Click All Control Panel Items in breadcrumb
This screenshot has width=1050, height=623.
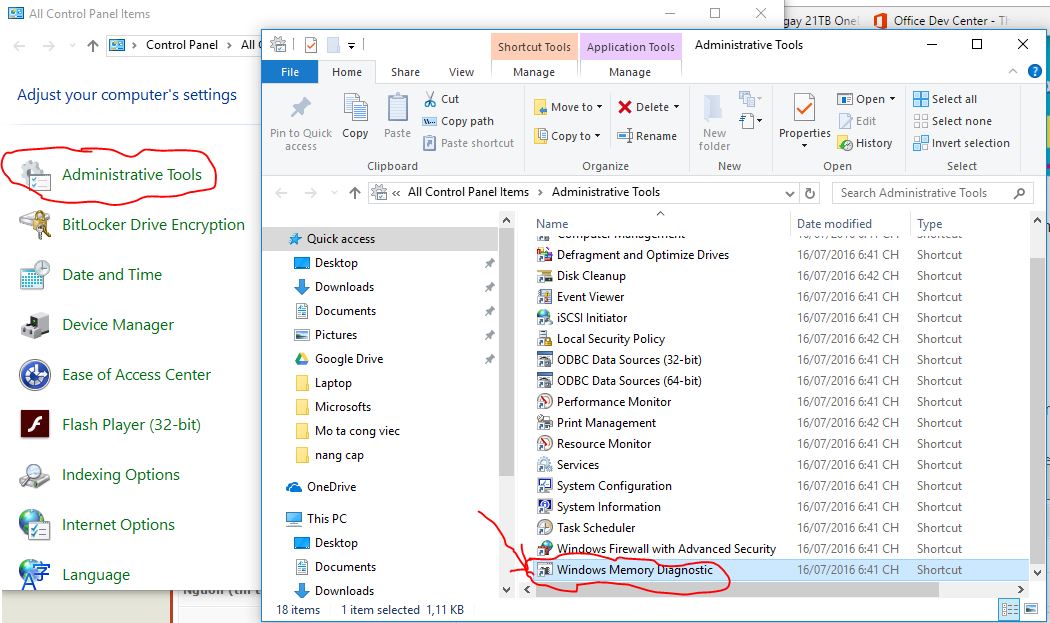[468, 192]
